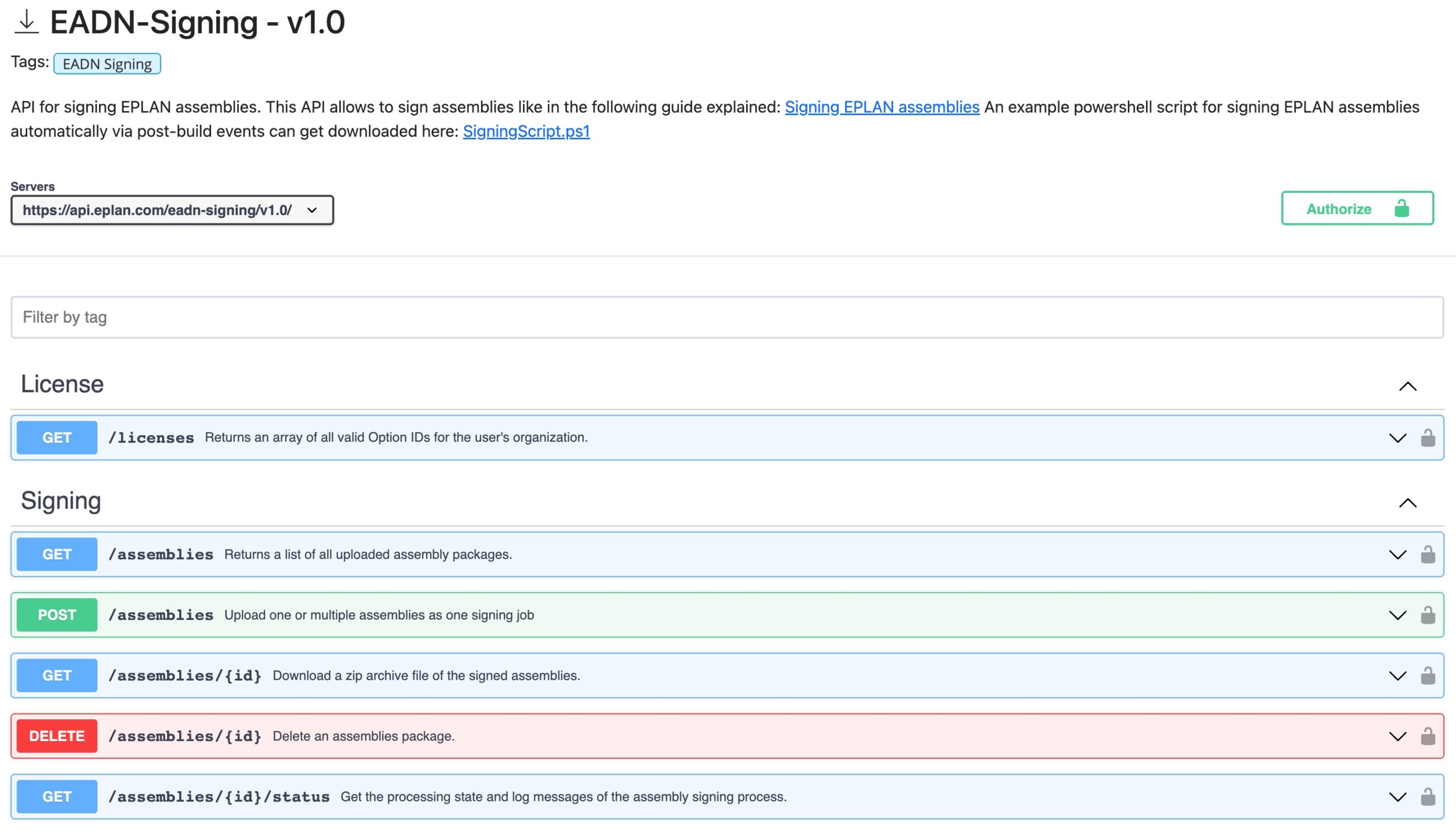The image size is (1456, 836).
Task: Click lock icon on /assemblies/{id}/status row
Action: 1428,796
